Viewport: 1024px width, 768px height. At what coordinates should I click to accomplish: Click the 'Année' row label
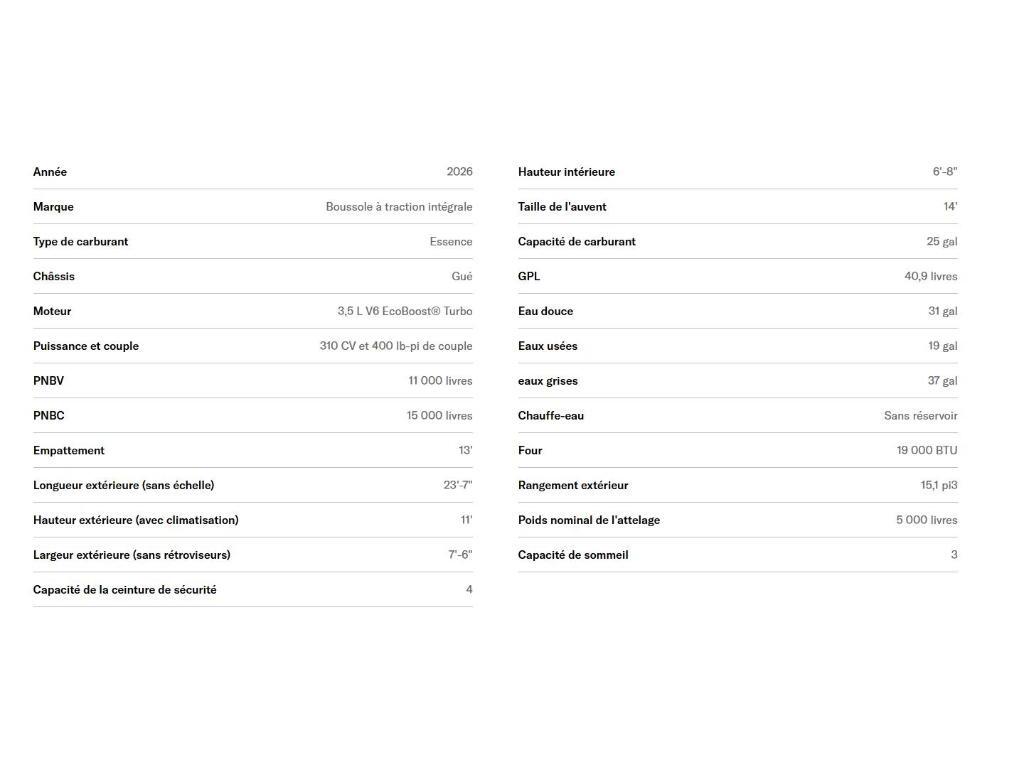click(x=50, y=172)
